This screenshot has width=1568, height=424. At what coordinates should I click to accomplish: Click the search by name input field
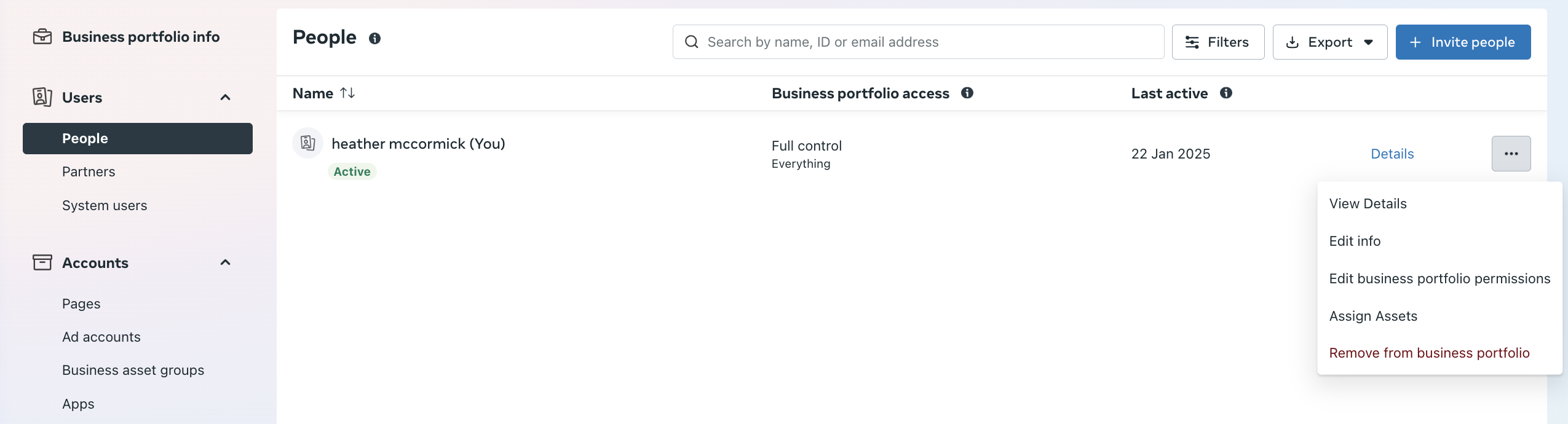point(922,42)
